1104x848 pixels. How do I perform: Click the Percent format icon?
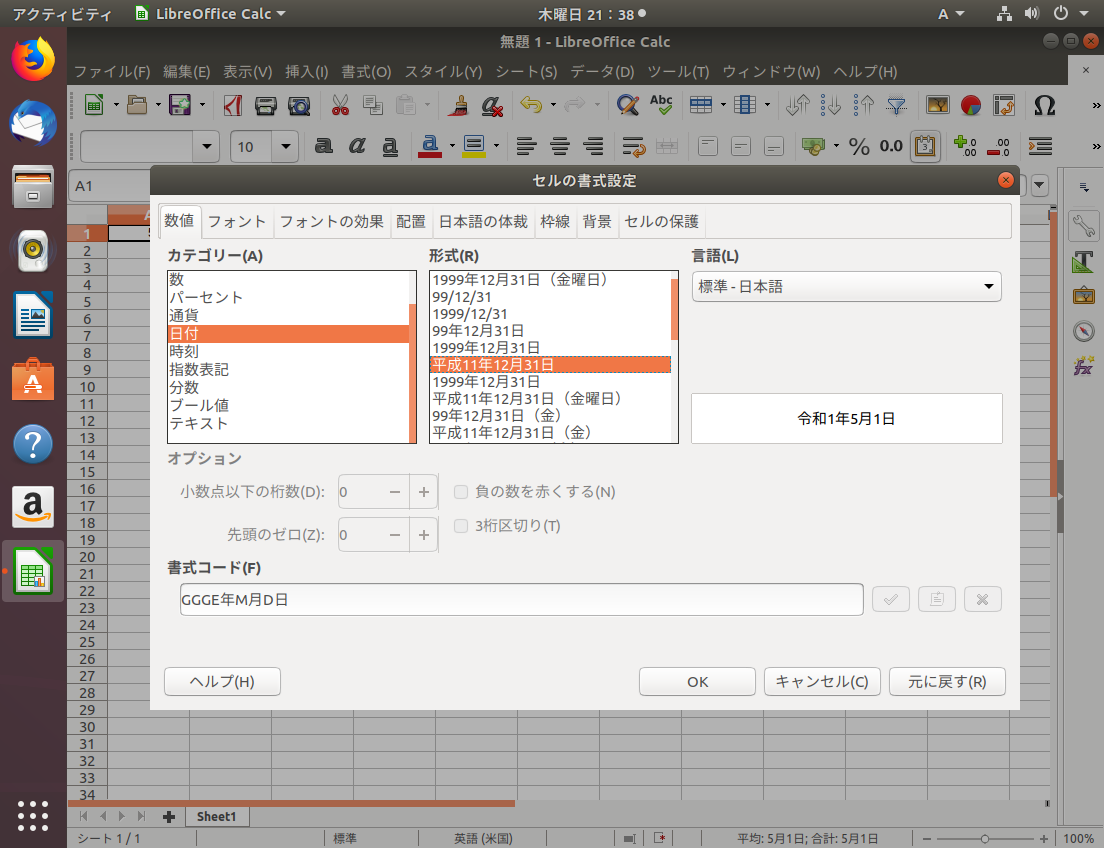[x=859, y=146]
